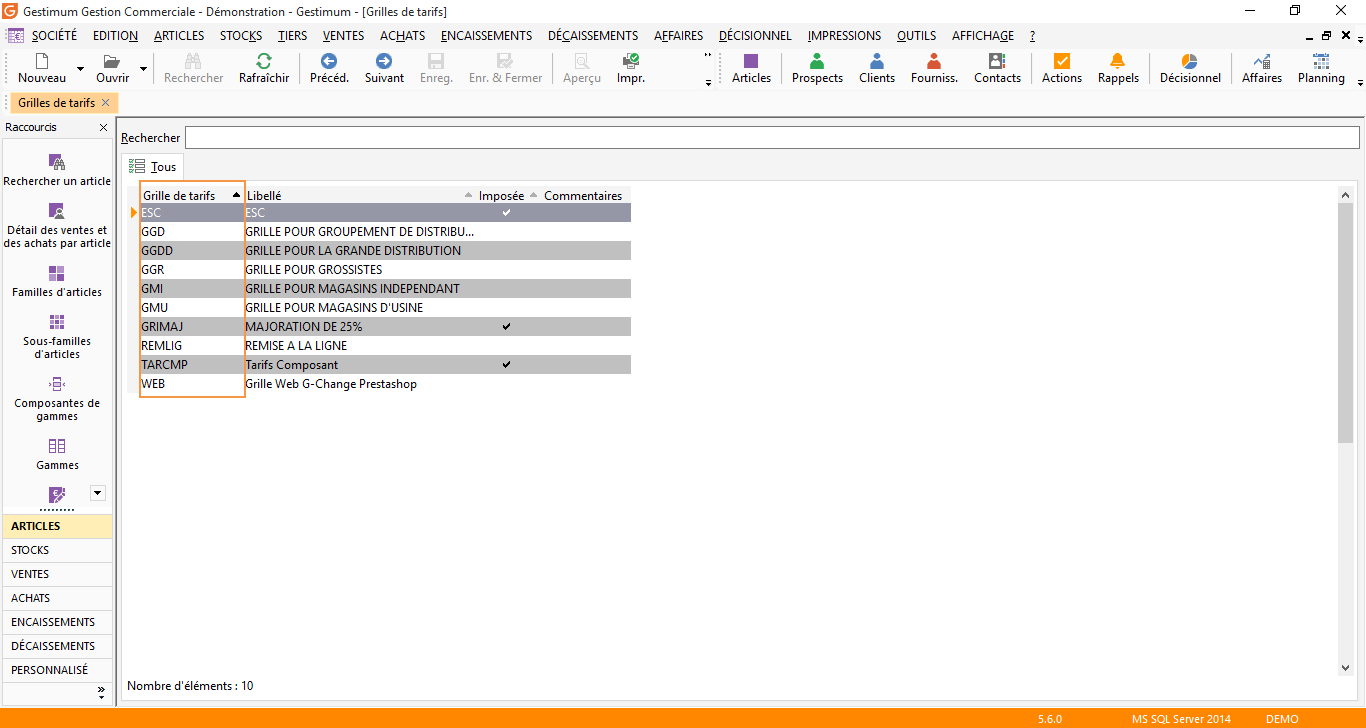Open the ENCAISSEMENTS menu
The height and width of the screenshot is (728, 1366).
coord(486,36)
